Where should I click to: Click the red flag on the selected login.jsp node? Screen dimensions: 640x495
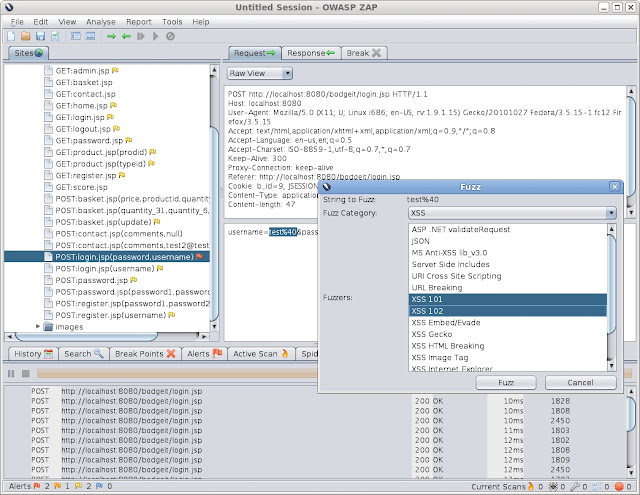tap(199, 256)
